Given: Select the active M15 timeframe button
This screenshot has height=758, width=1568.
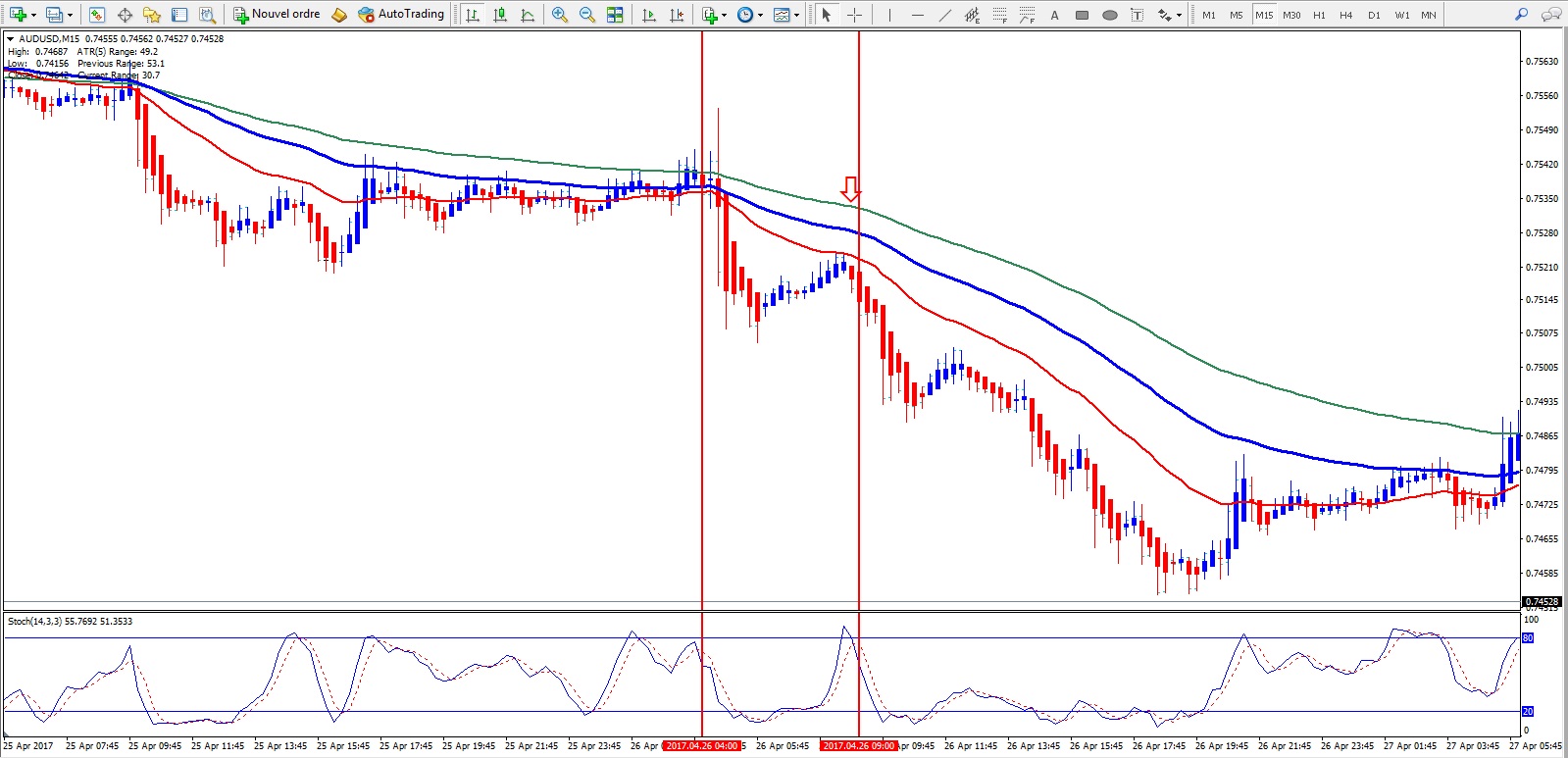Looking at the screenshot, I should 1264,15.
